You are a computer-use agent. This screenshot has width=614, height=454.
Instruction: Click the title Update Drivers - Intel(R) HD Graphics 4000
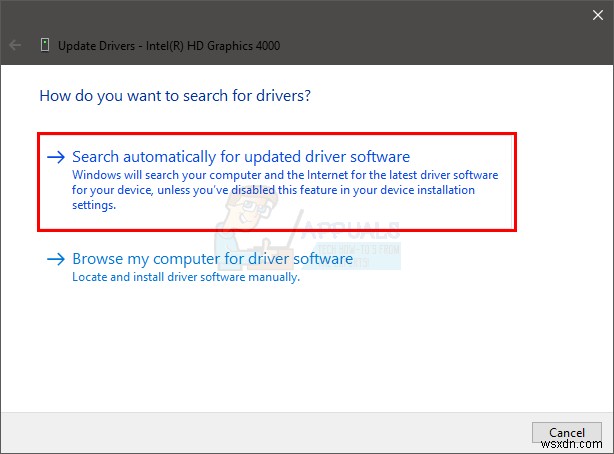[169, 46]
